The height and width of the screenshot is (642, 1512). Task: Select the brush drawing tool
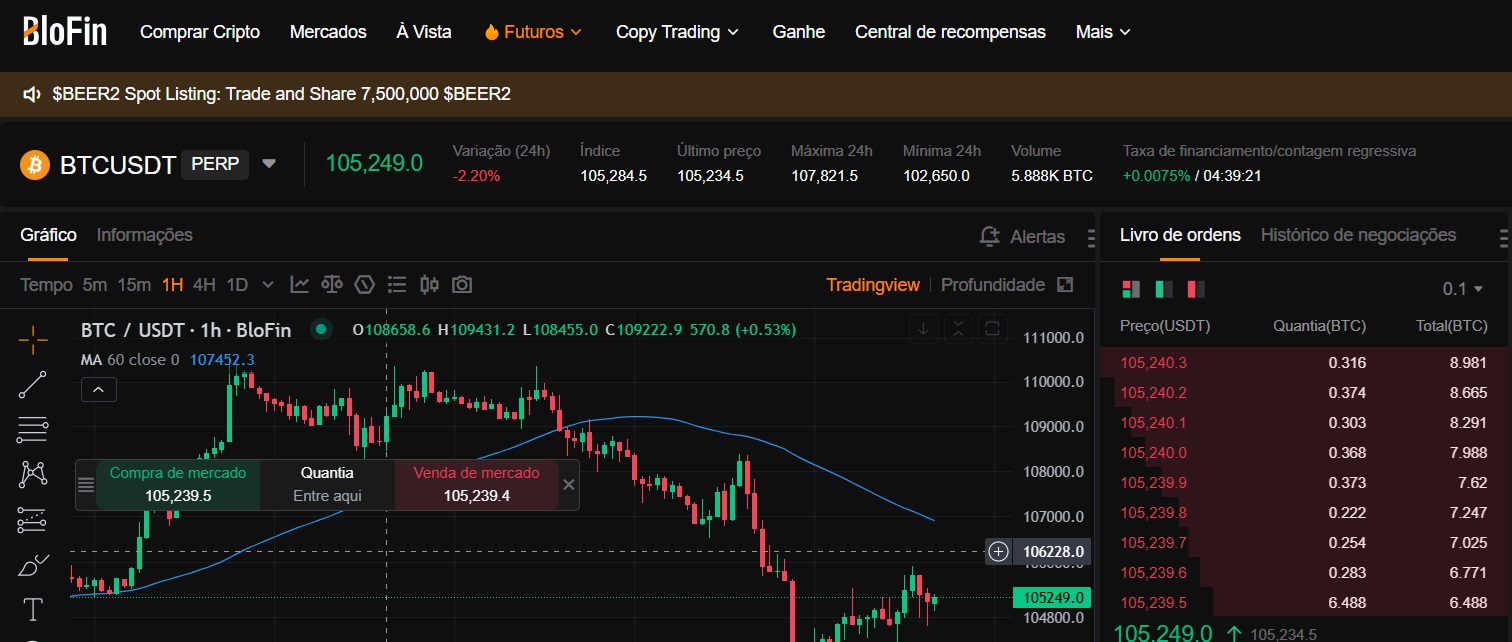(33, 565)
